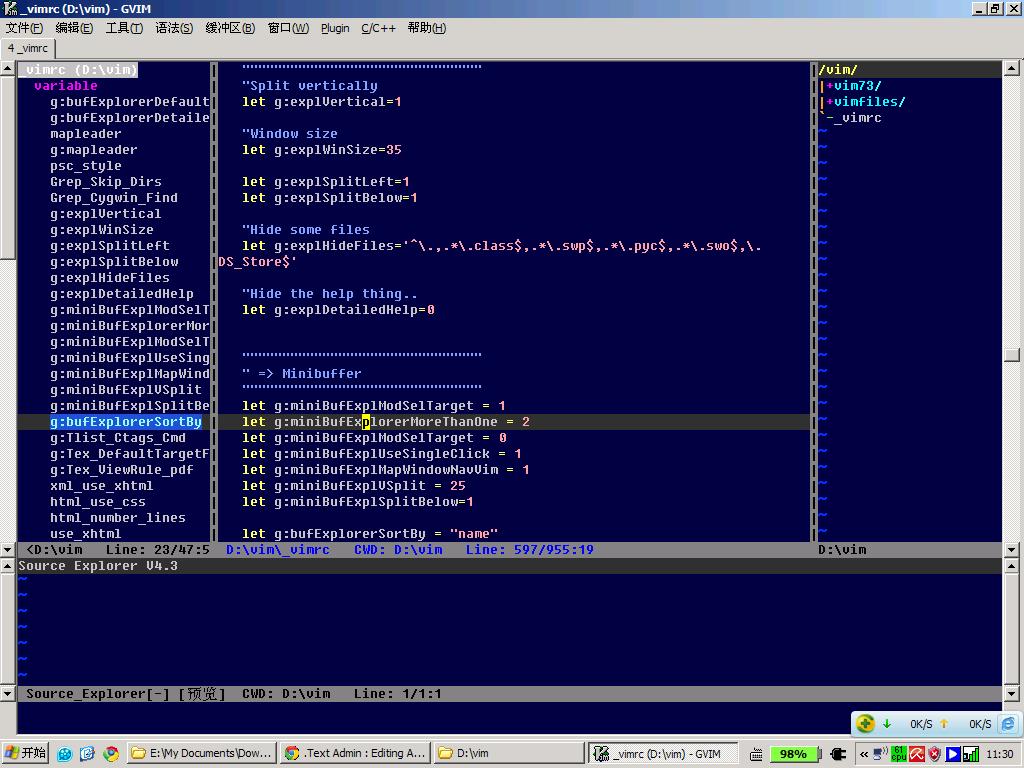This screenshot has height=768, width=1024.
Task: Select the Grep_Skip_Dirs tag
Action: tap(106, 182)
